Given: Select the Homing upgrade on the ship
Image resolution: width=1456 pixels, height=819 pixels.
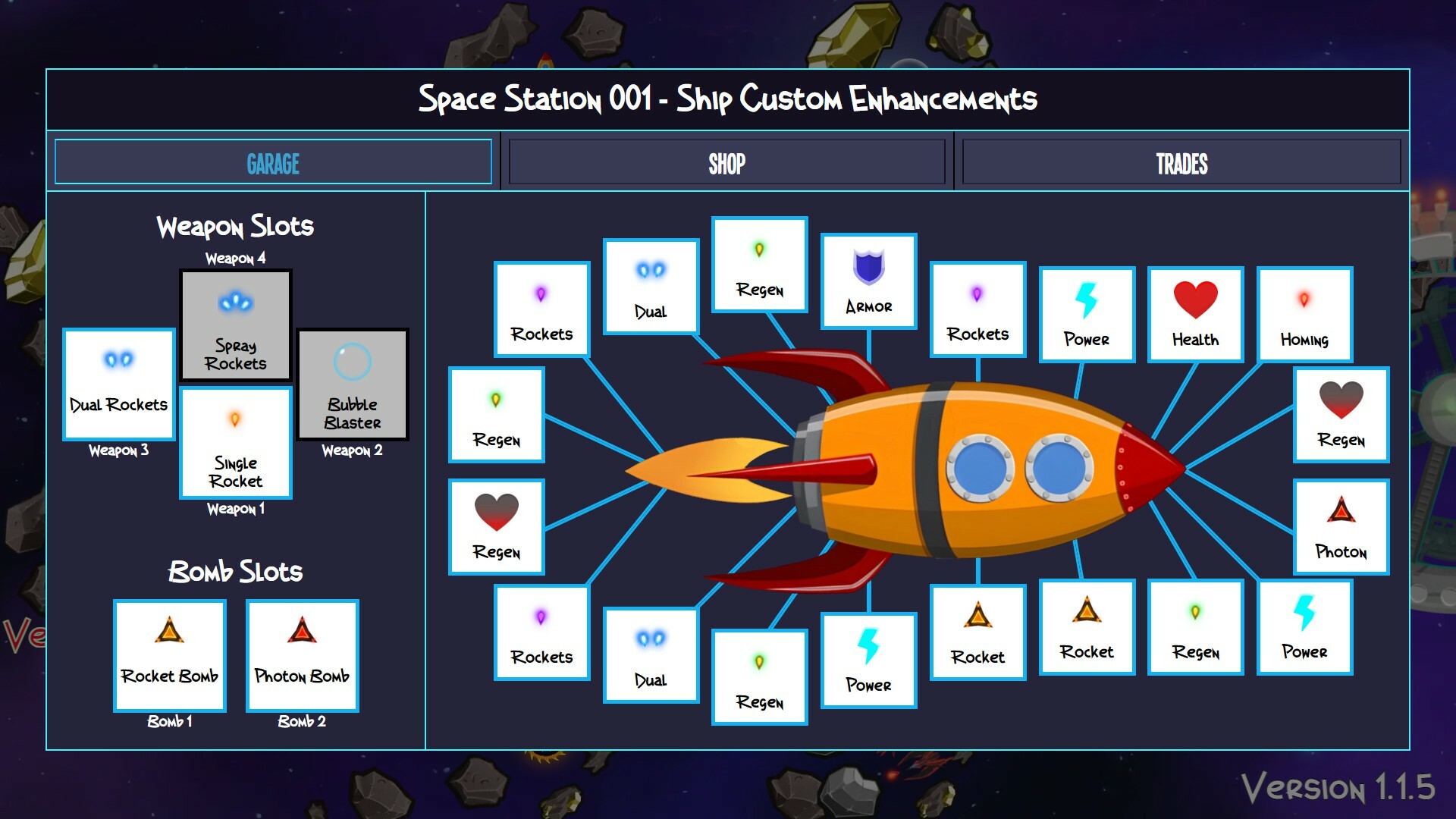Looking at the screenshot, I should (x=1304, y=315).
